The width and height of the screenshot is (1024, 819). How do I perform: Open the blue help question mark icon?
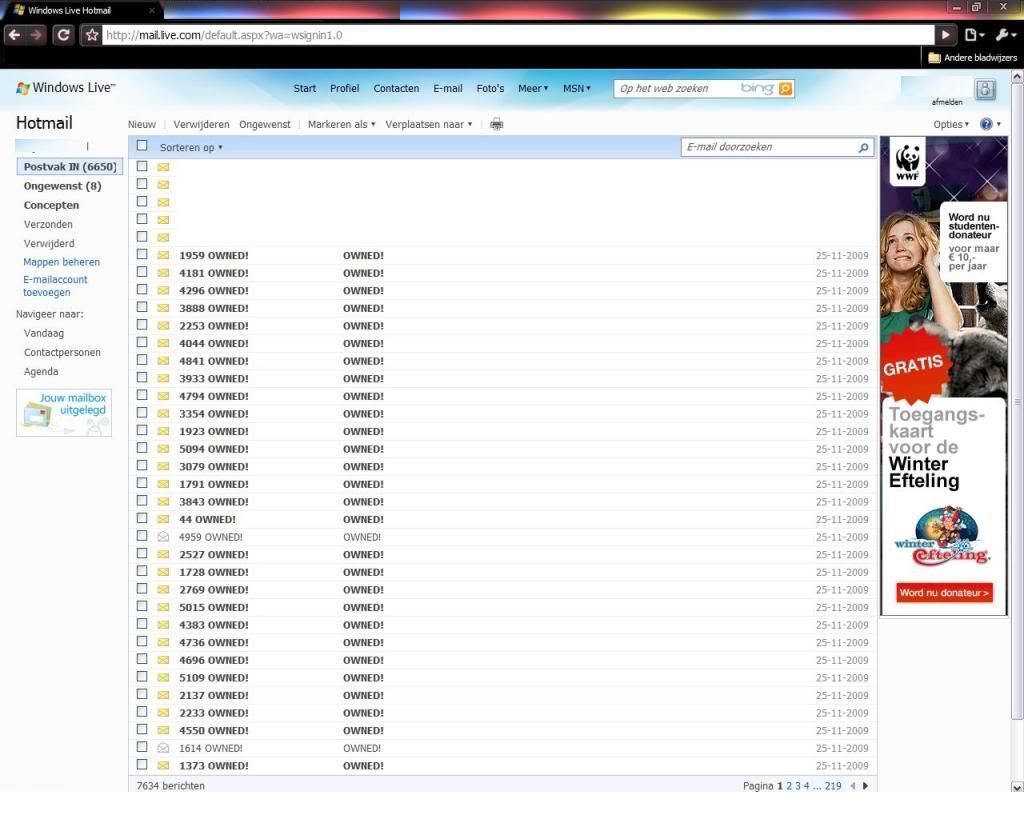tap(986, 124)
